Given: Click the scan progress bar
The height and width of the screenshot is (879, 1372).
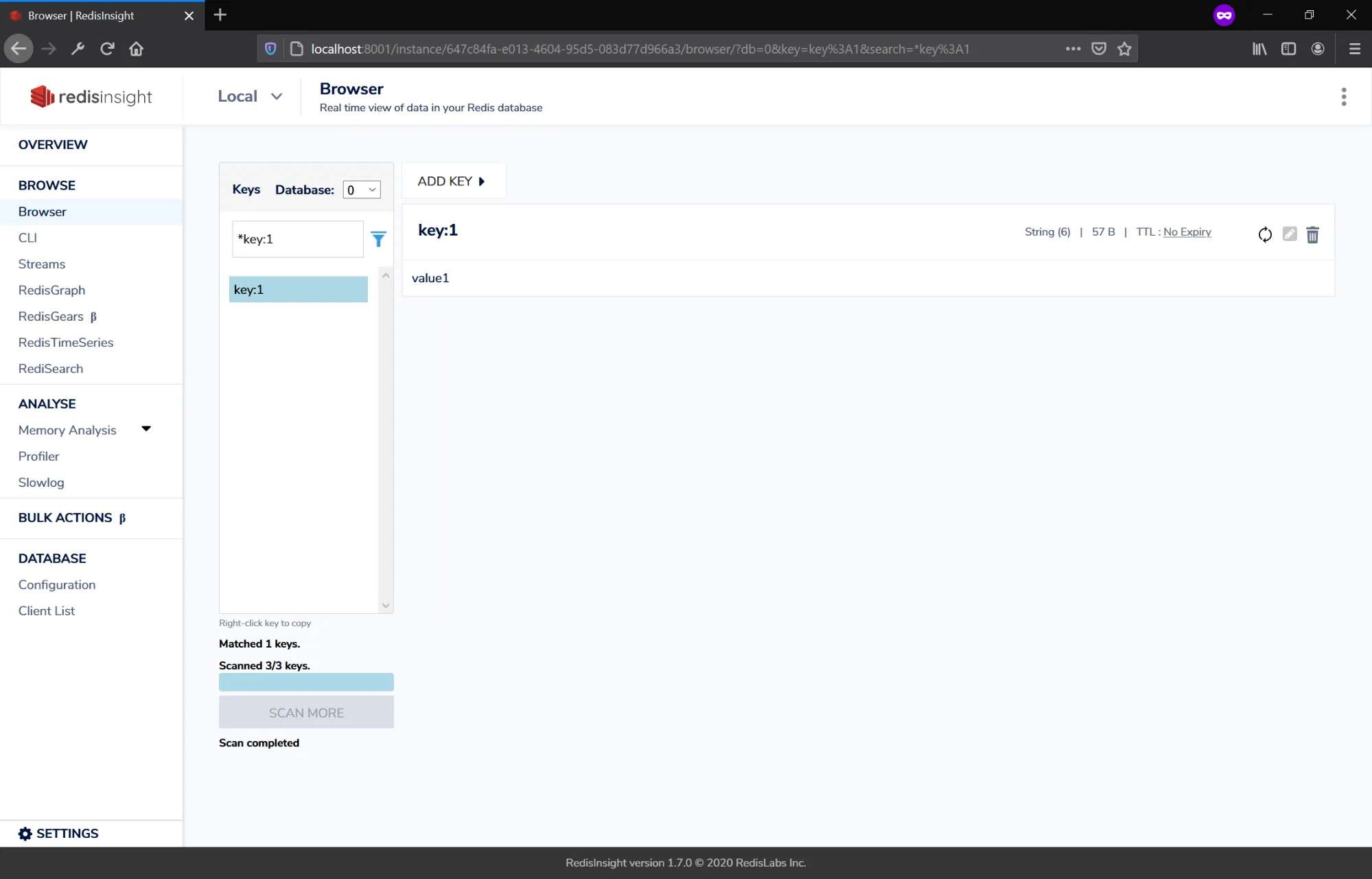Looking at the screenshot, I should pos(306,682).
